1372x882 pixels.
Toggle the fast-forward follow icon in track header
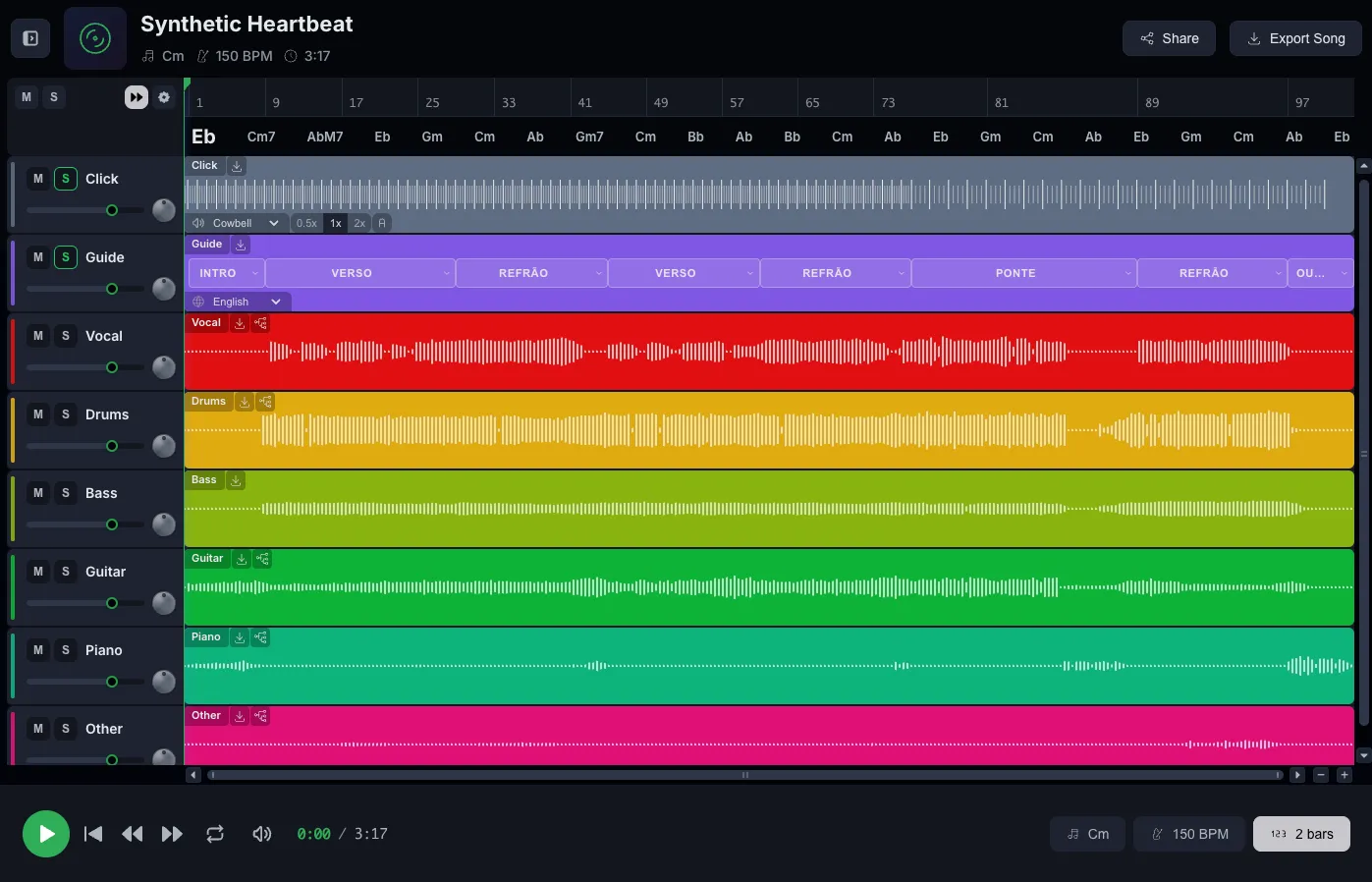pyautogui.click(x=137, y=97)
